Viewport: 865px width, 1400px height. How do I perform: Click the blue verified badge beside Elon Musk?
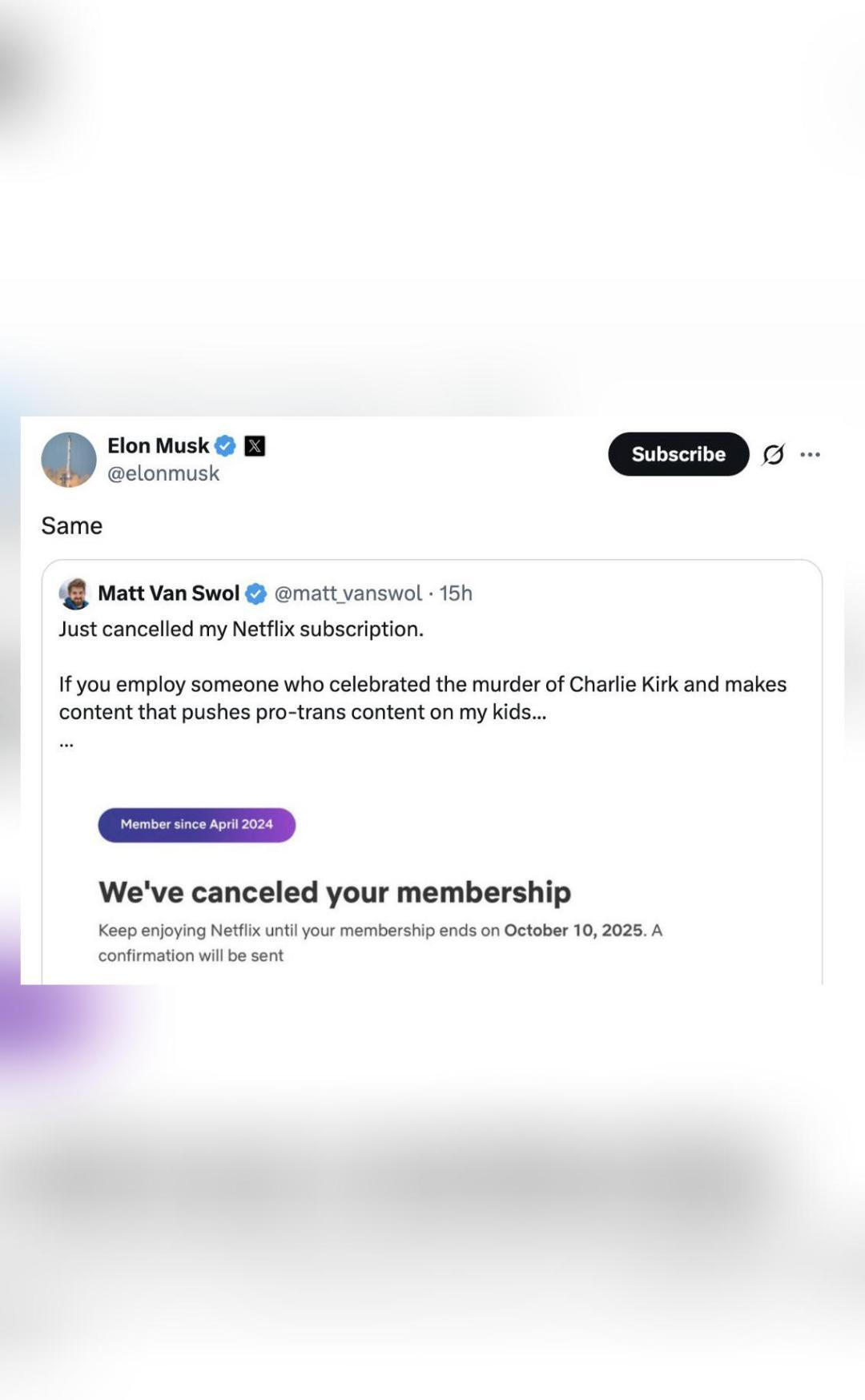(226, 446)
